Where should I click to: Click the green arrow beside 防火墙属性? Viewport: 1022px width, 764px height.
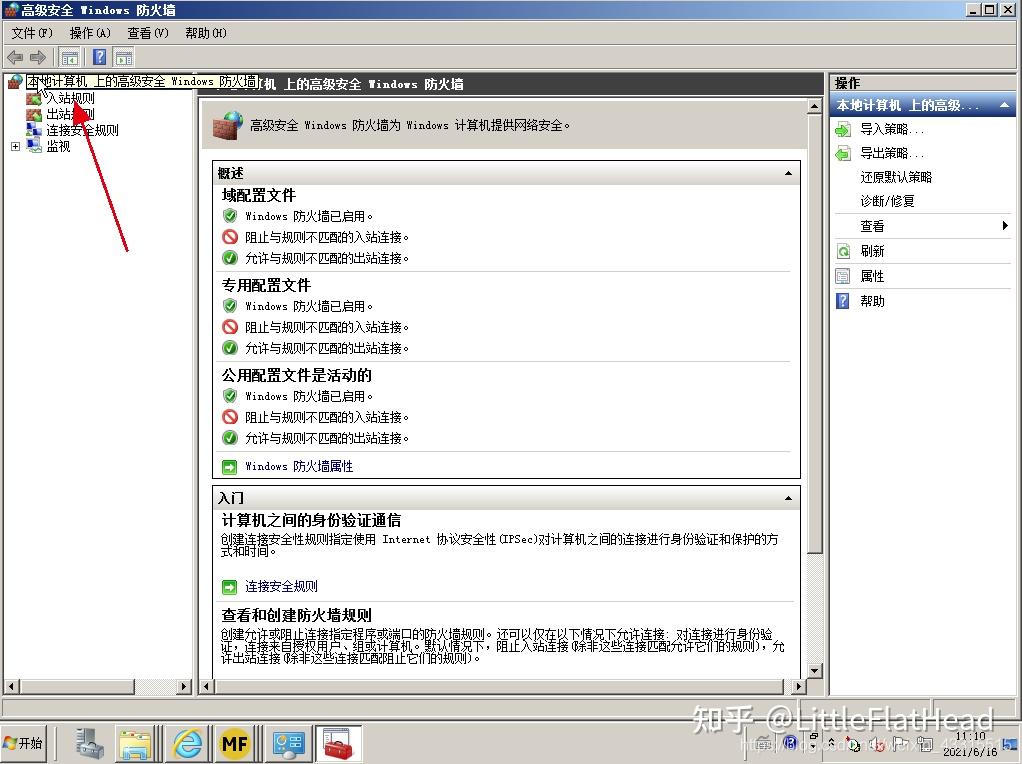(x=229, y=467)
